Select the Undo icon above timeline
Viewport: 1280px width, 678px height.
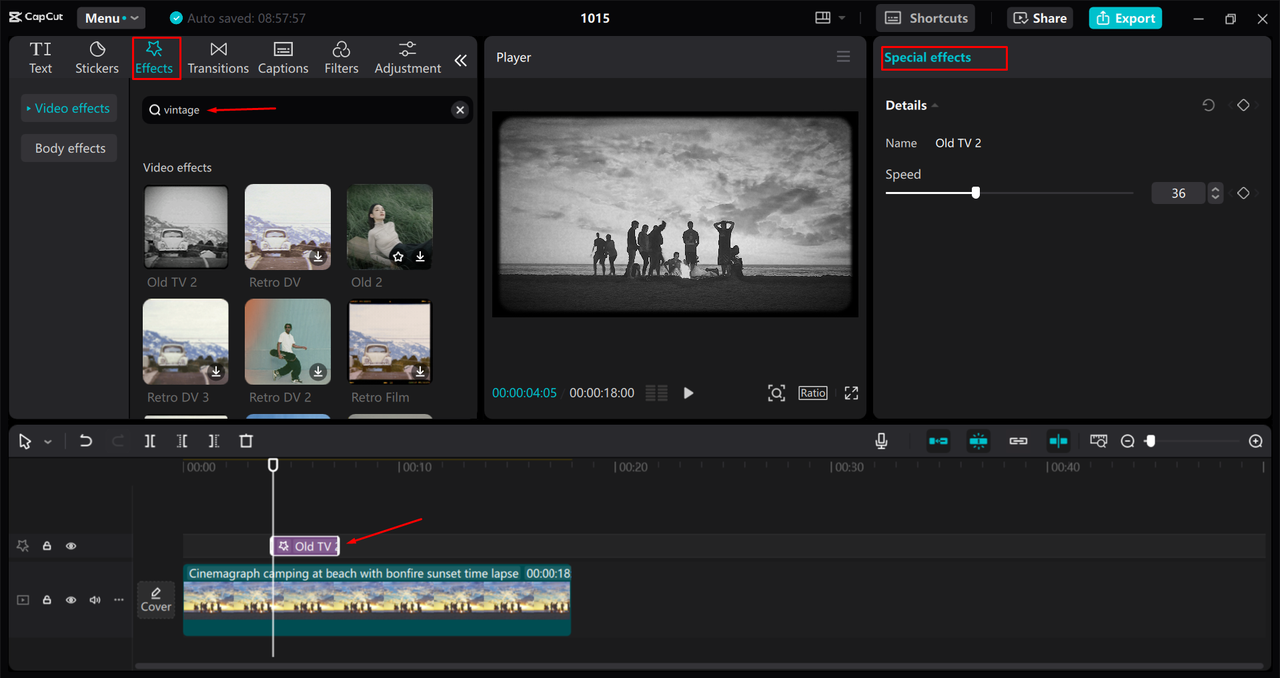point(85,440)
